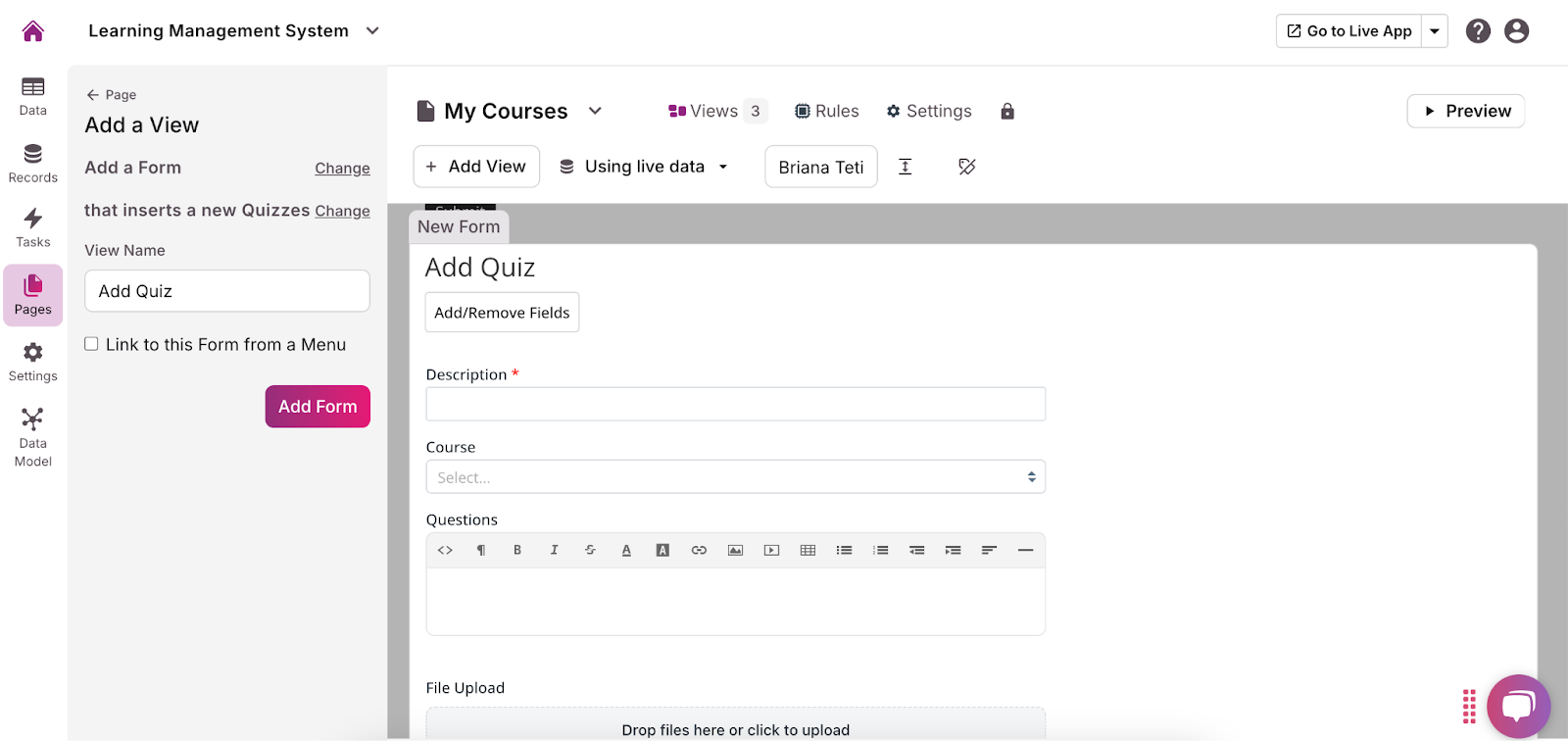The height and width of the screenshot is (741, 1568).
Task: Insert link using Questions editor toolbar
Action: click(x=699, y=551)
